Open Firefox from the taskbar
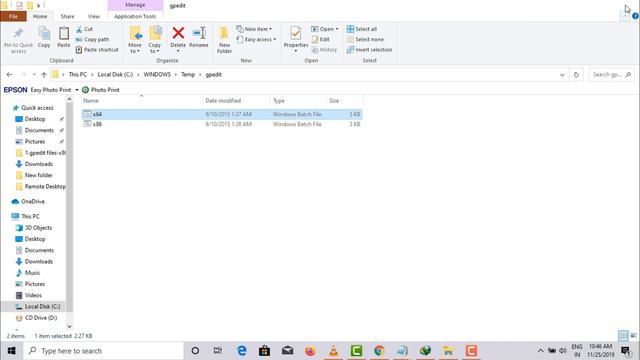Image resolution: width=640 pixels, height=360 pixels. (x=310, y=351)
